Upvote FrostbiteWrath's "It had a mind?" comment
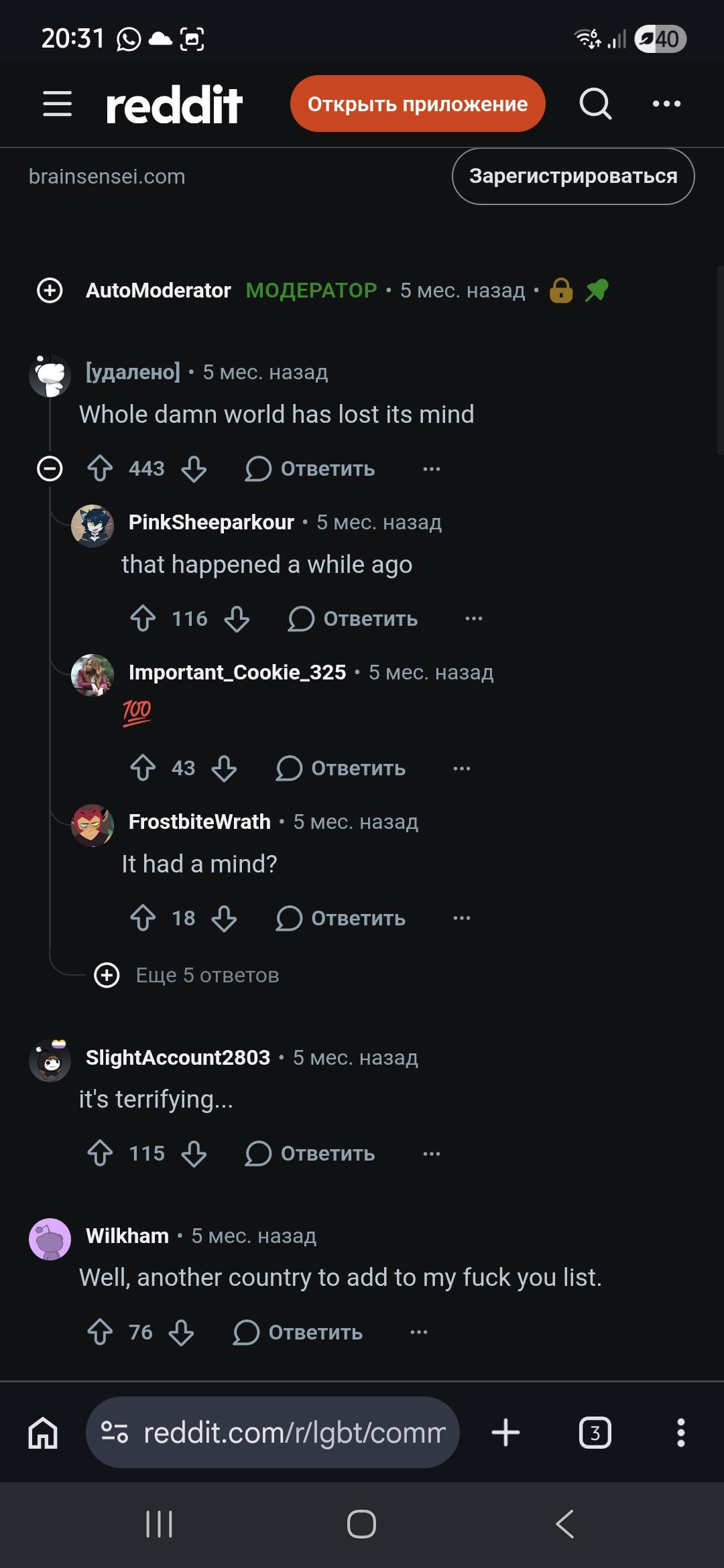The image size is (724, 1568). click(143, 918)
